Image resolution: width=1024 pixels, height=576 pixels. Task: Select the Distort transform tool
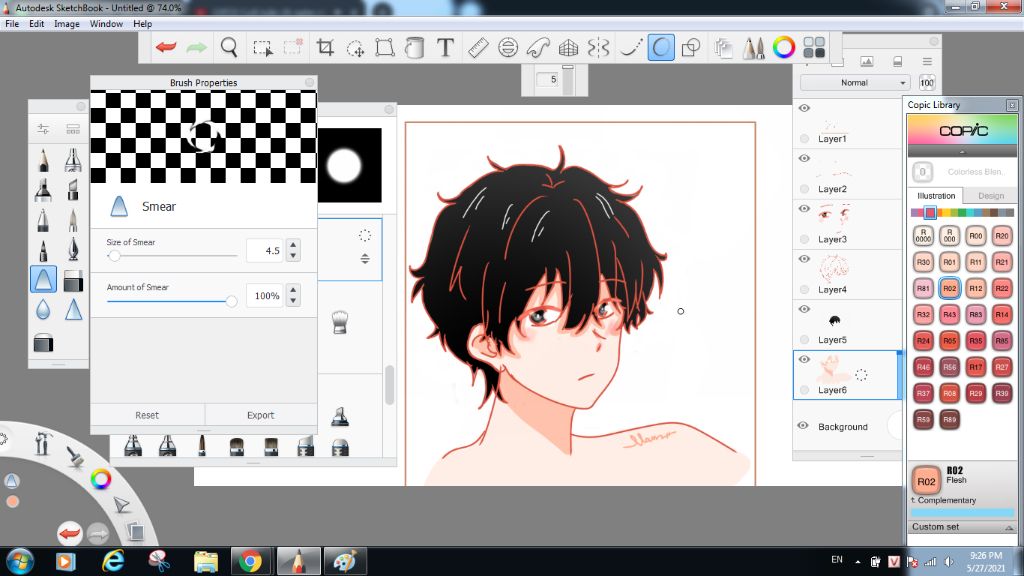point(385,47)
